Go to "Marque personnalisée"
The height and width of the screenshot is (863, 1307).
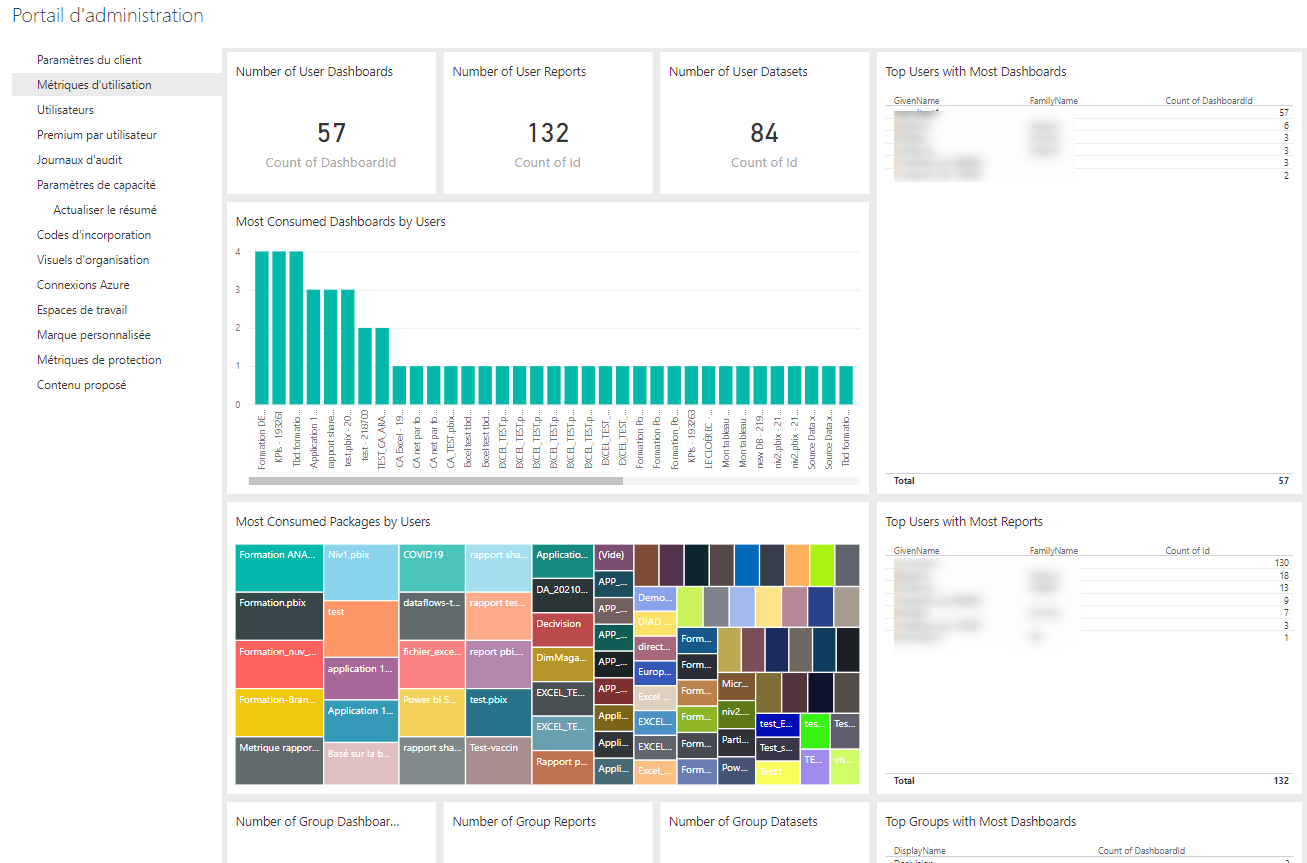click(92, 334)
